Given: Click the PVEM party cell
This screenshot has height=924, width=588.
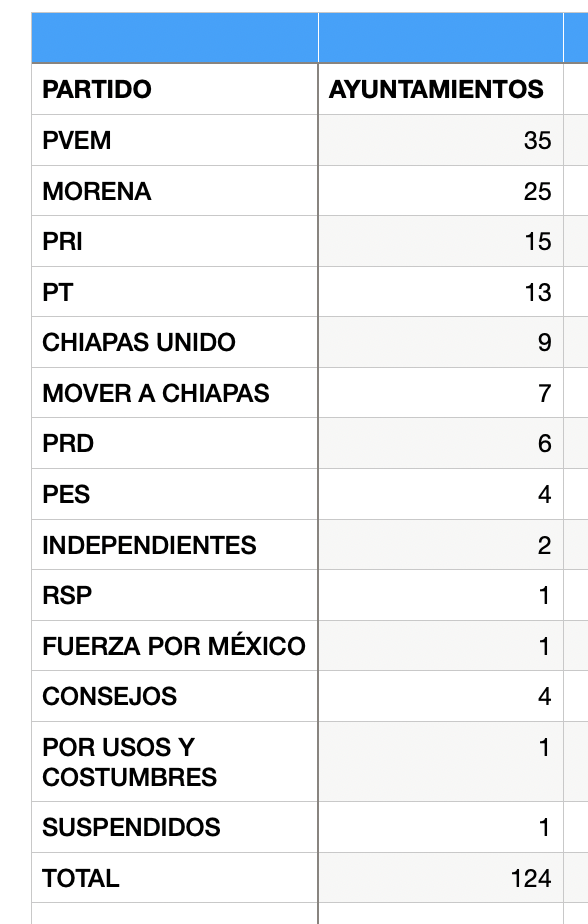Looking at the screenshot, I should click(174, 140).
